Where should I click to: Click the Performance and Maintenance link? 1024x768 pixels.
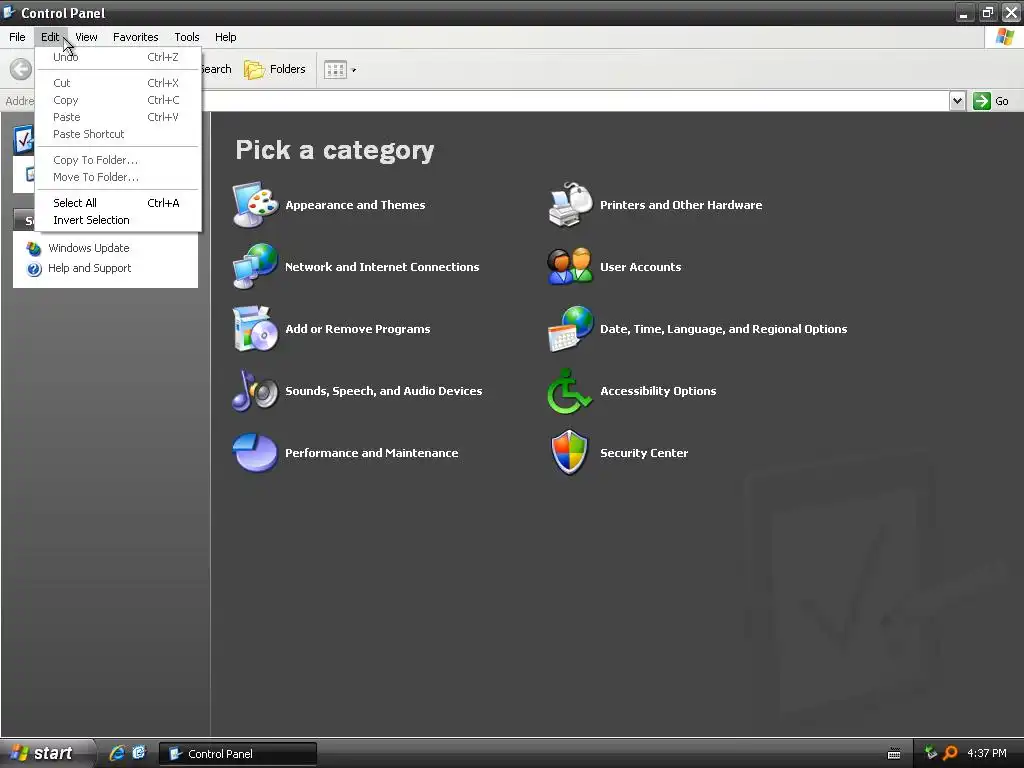(x=372, y=453)
